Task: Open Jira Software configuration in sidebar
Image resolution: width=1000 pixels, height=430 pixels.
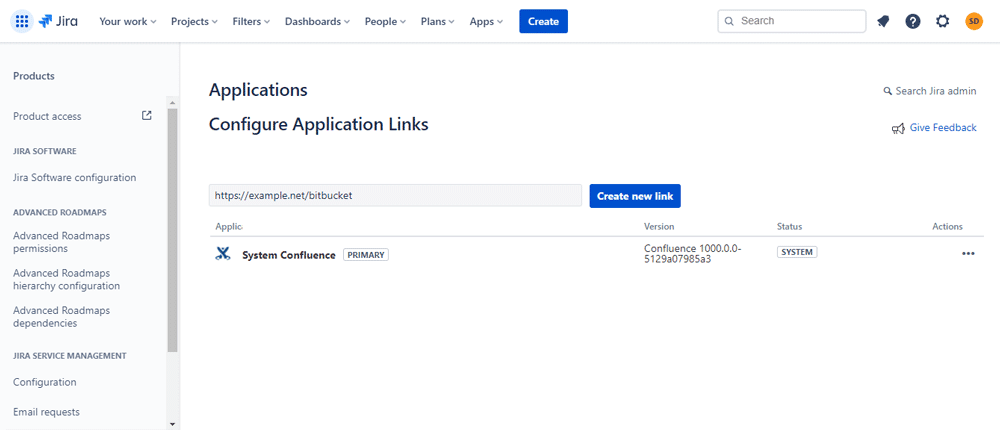Action: [x=75, y=177]
